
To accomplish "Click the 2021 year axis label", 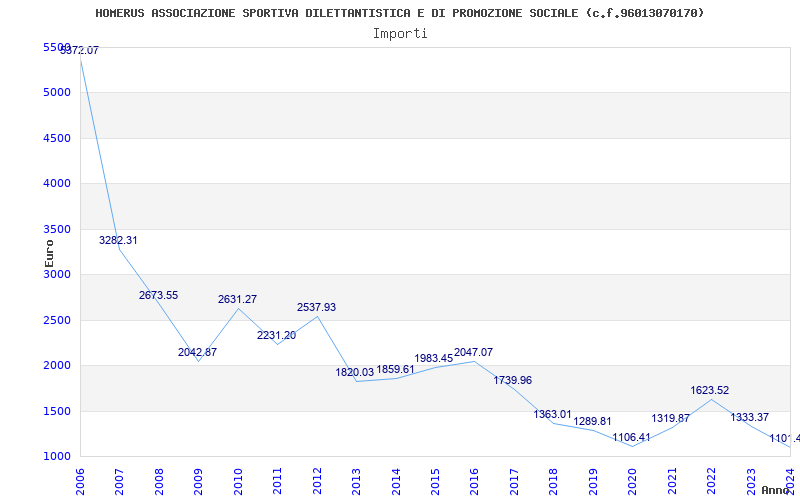I will 672,482.
